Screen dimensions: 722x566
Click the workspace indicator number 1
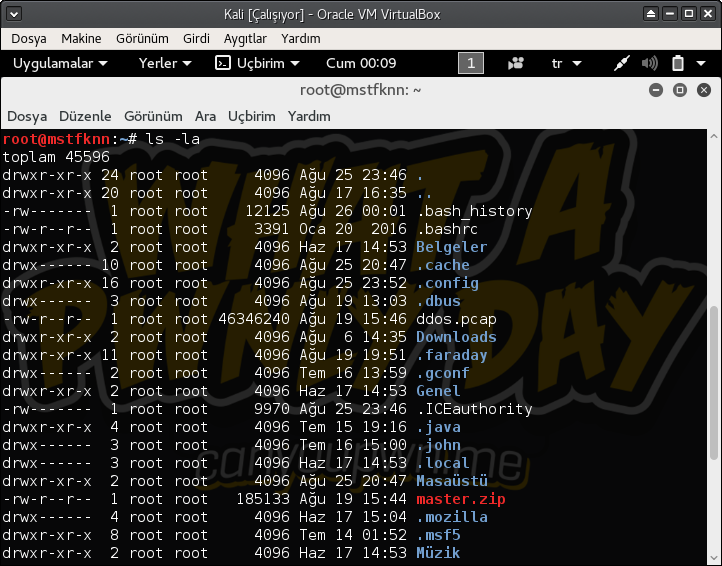pos(470,63)
